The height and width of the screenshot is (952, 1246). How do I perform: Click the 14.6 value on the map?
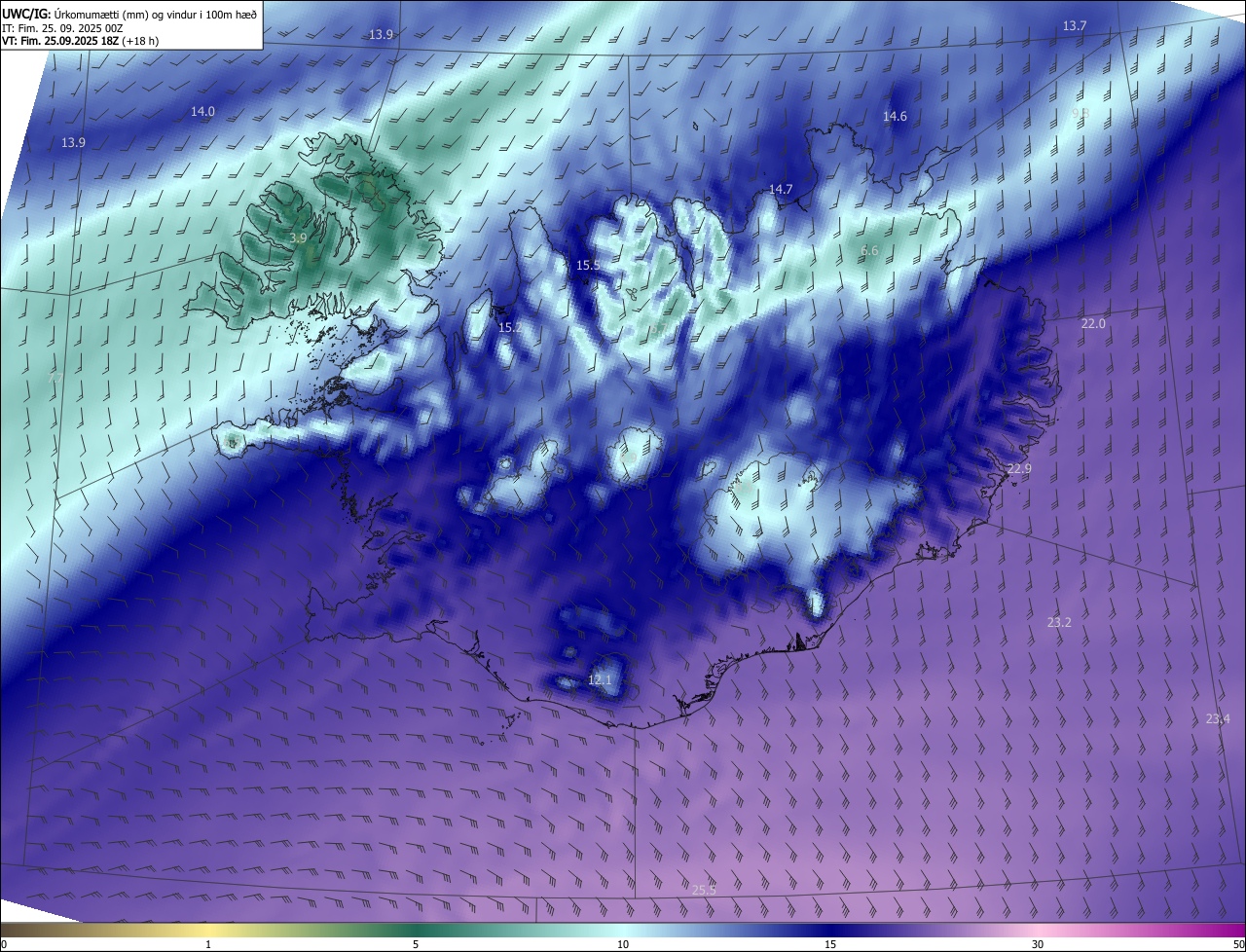tap(895, 116)
